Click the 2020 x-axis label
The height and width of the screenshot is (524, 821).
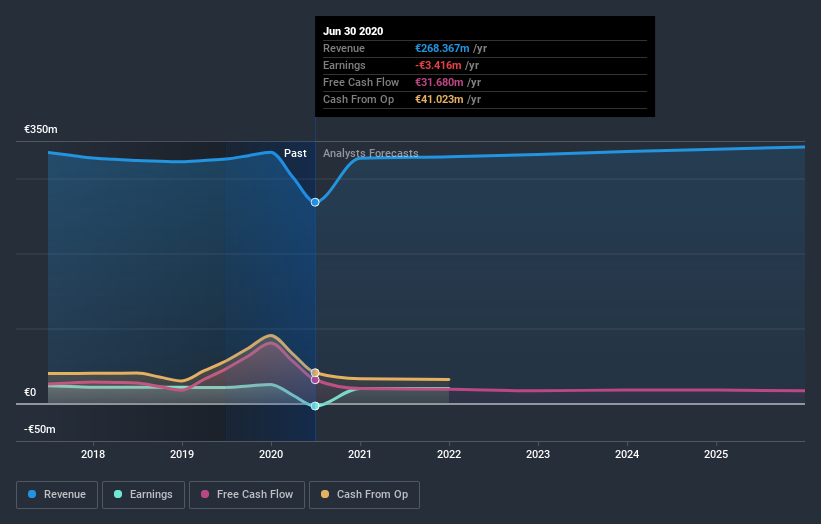pos(271,454)
